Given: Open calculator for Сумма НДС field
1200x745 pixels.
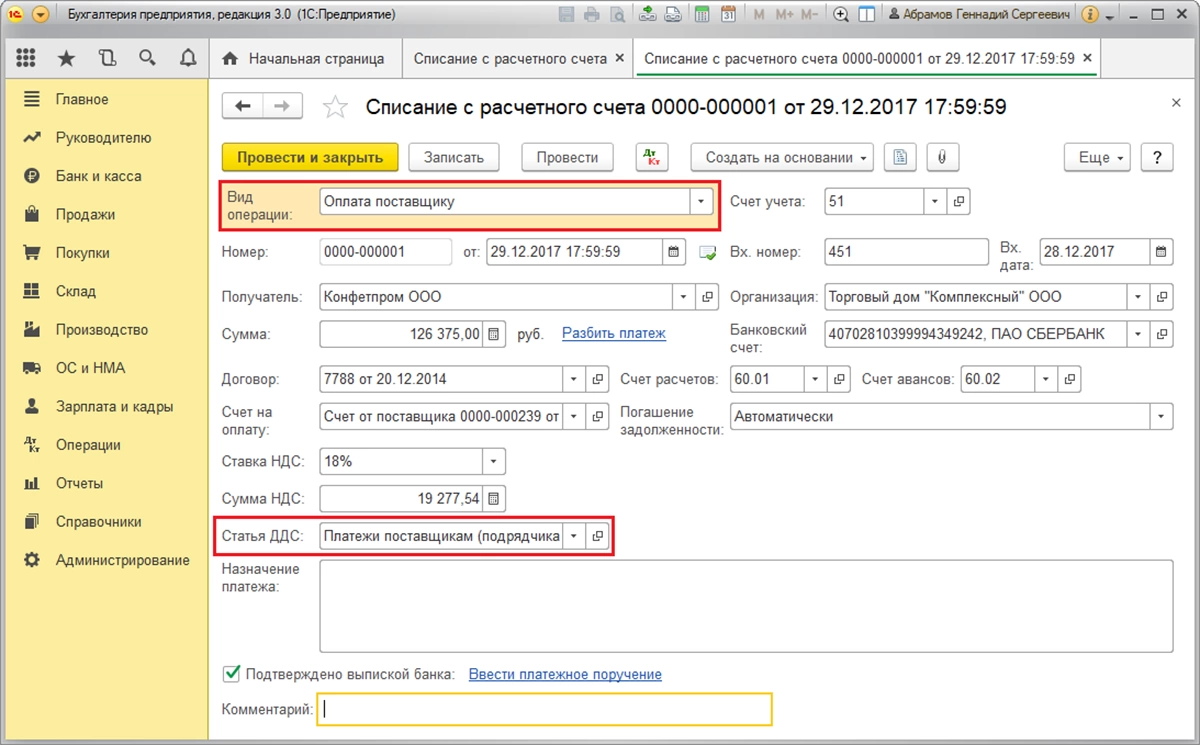Looking at the screenshot, I should point(493,498).
